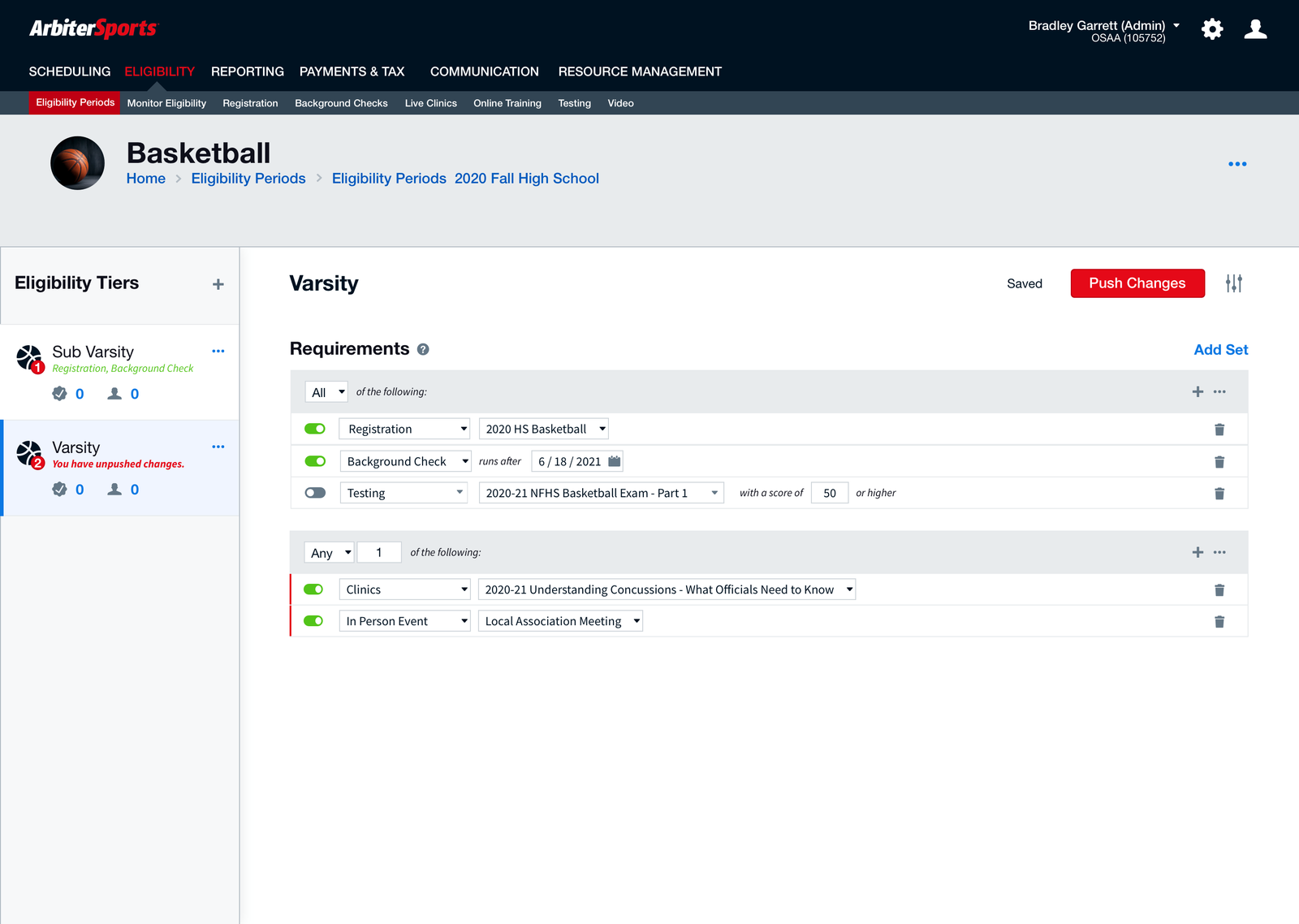Open All set options menu
The width and height of the screenshot is (1299, 924).
click(x=1219, y=391)
